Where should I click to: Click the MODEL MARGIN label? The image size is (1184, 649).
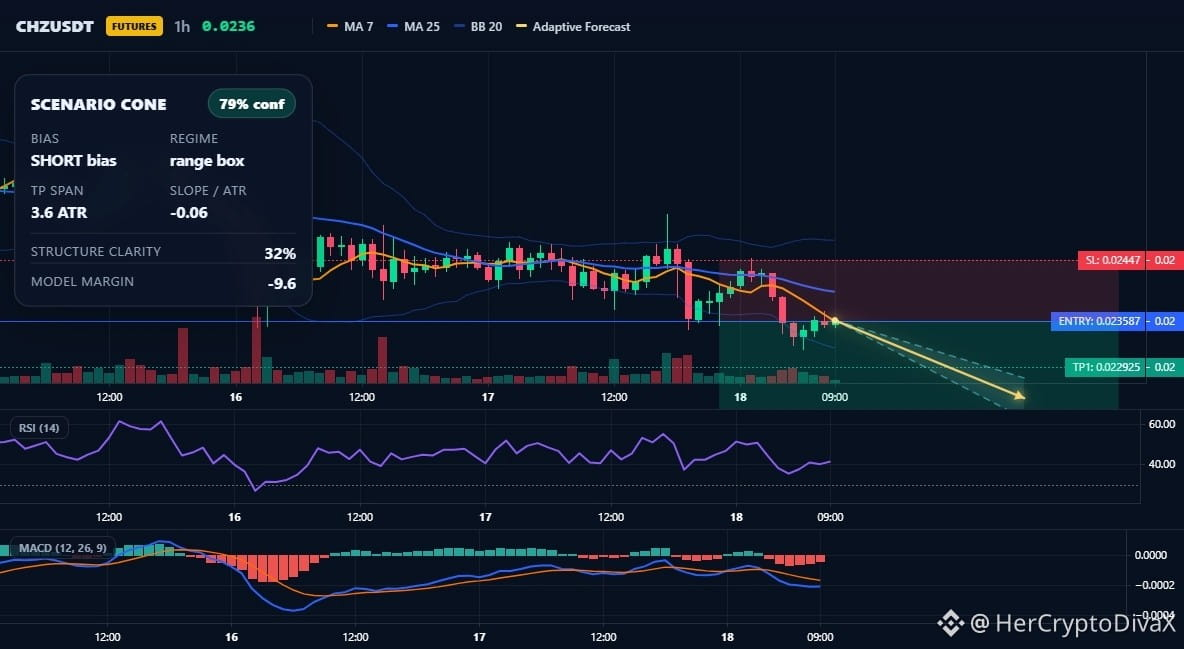pos(82,282)
